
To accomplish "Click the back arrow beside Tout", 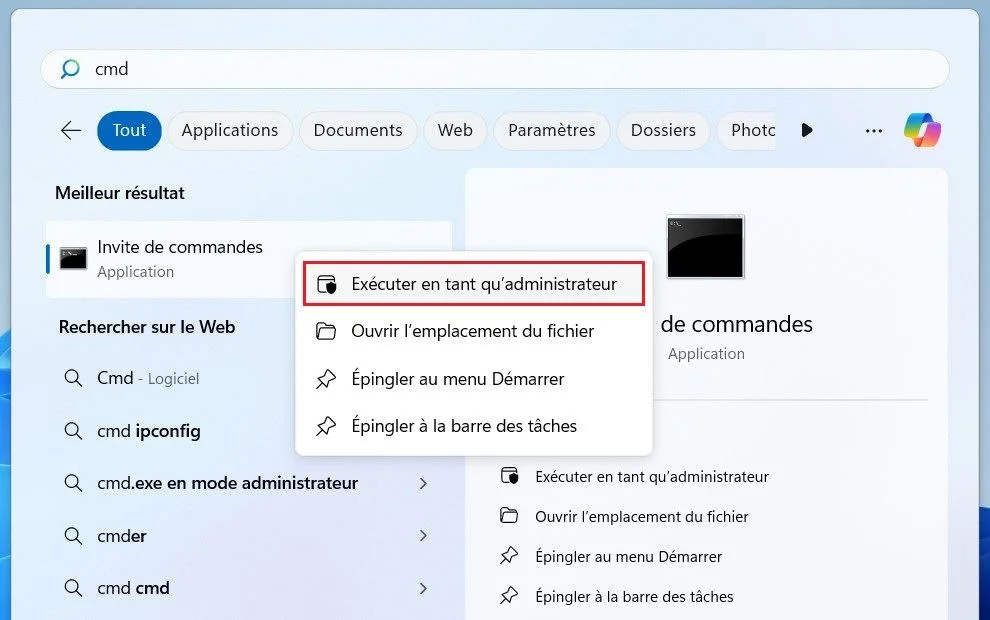I will point(71,130).
